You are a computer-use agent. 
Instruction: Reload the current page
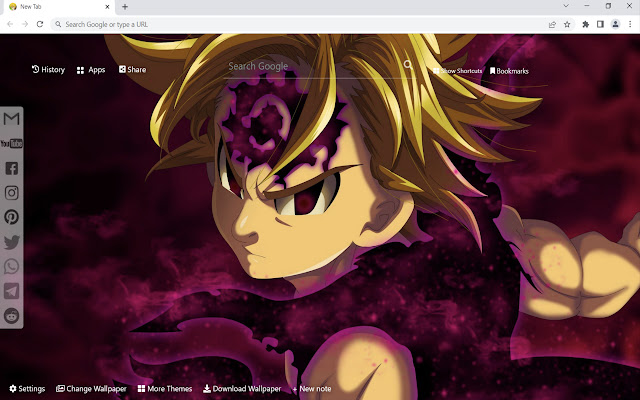[x=40, y=24]
